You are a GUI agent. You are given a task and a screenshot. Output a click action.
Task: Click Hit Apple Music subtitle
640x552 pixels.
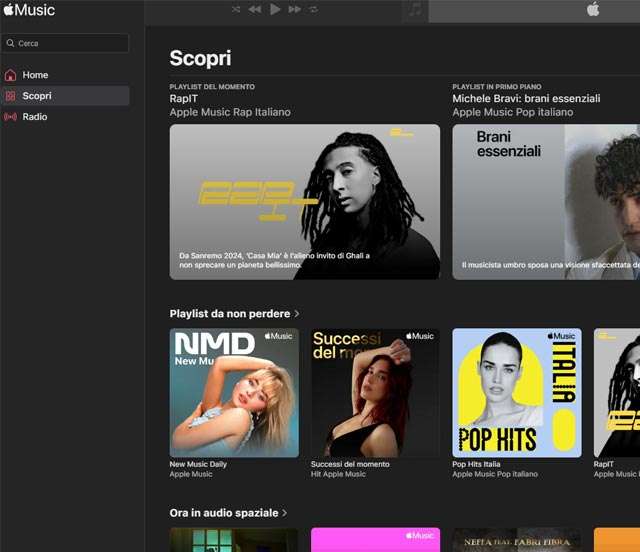coord(338,474)
